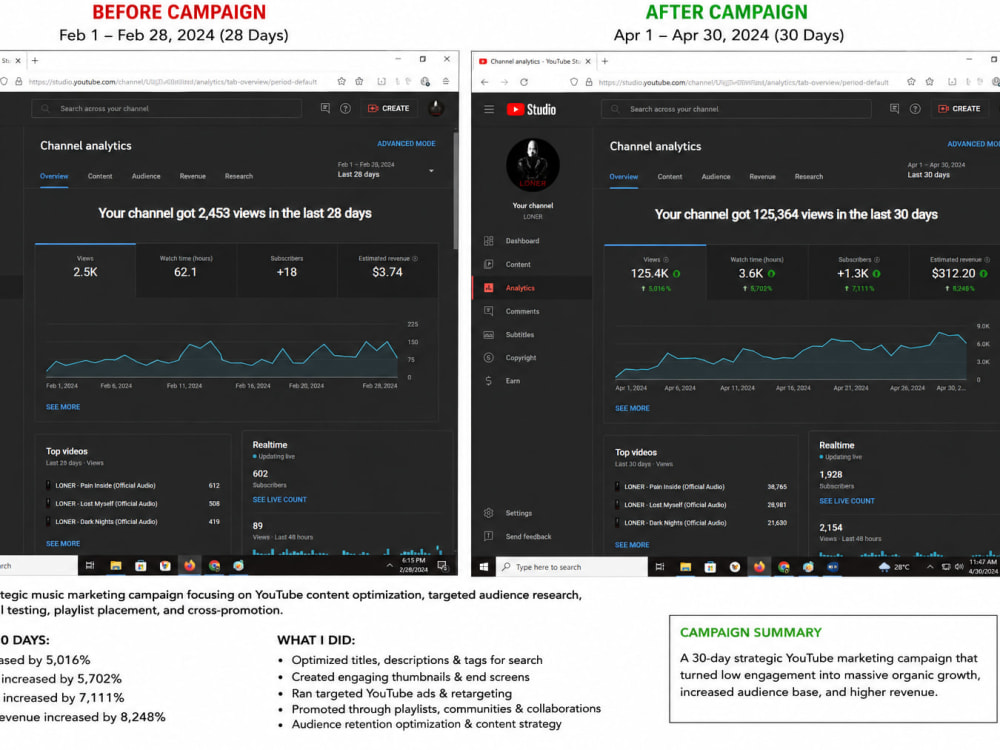Select Analytics in the Studio sidebar

click(x=532, y=288)
